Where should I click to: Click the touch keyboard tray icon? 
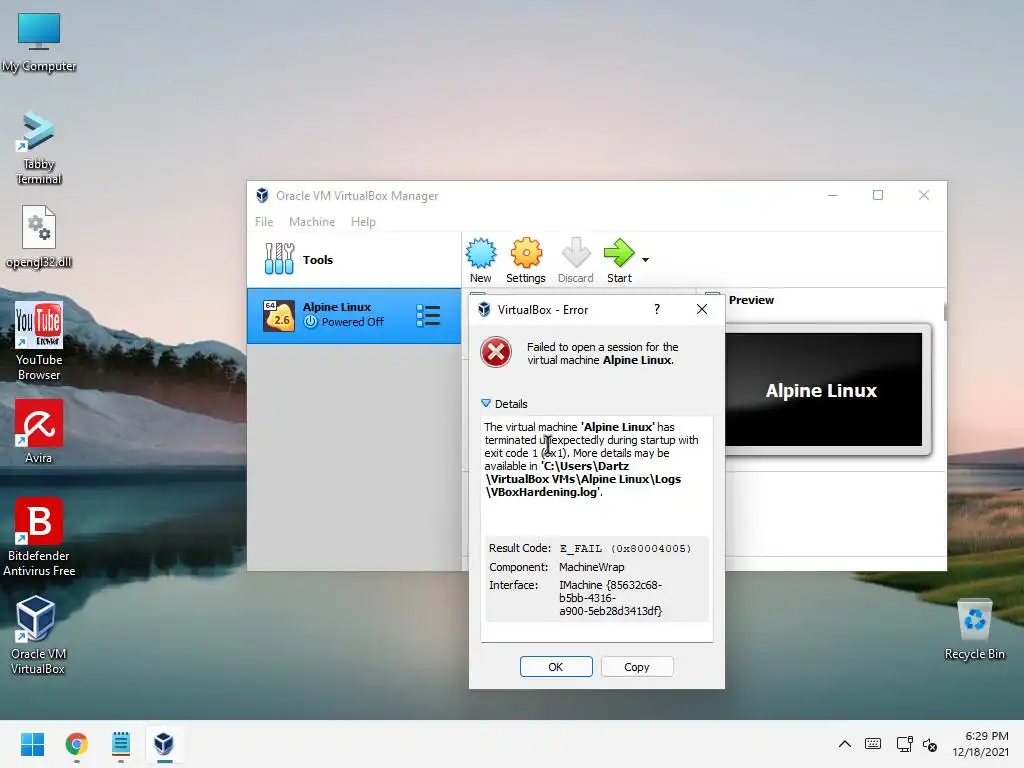point(873,744)
